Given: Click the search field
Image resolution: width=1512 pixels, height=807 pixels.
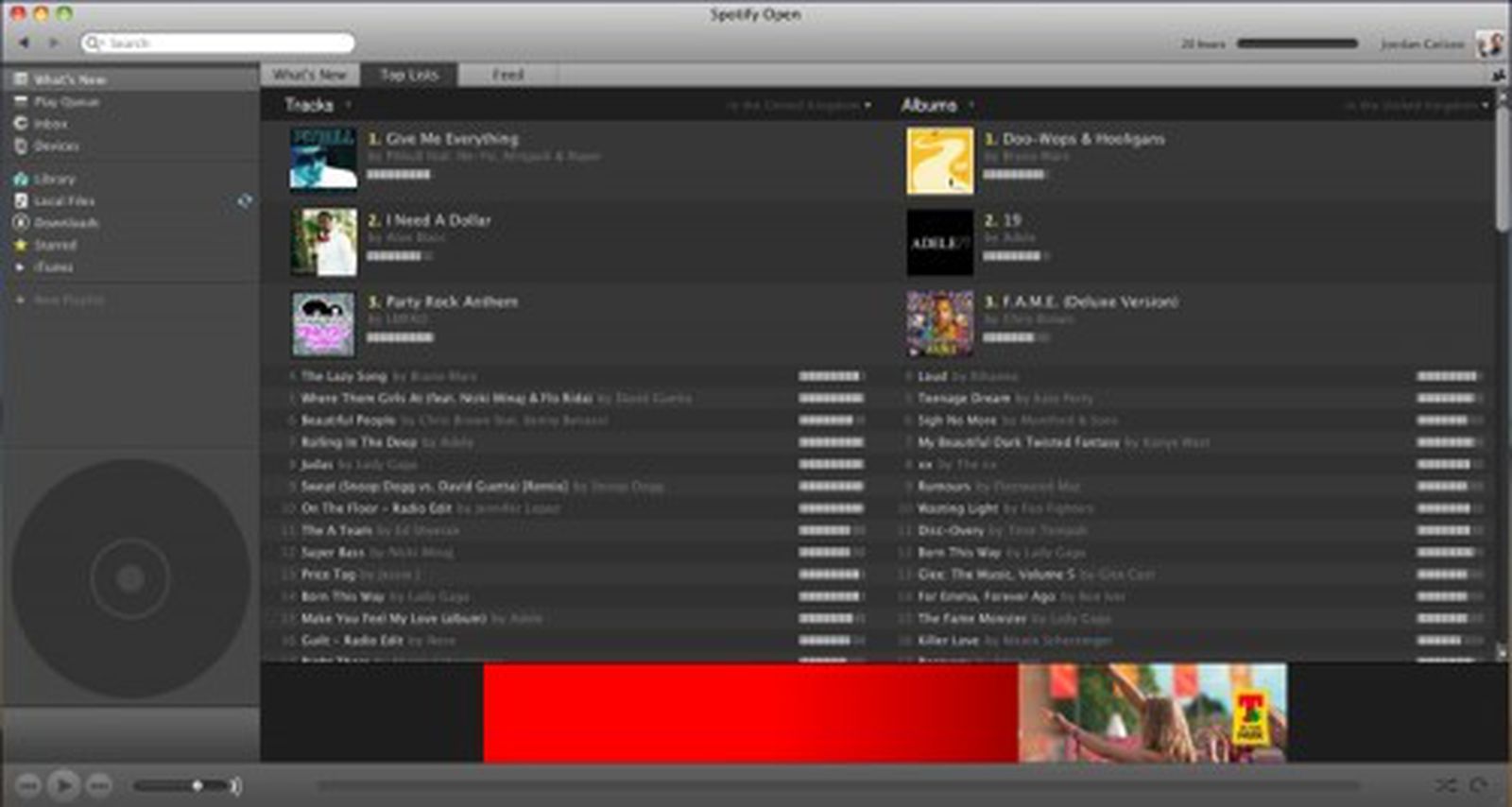Looking at the screenshot, I should pos(218,43).
